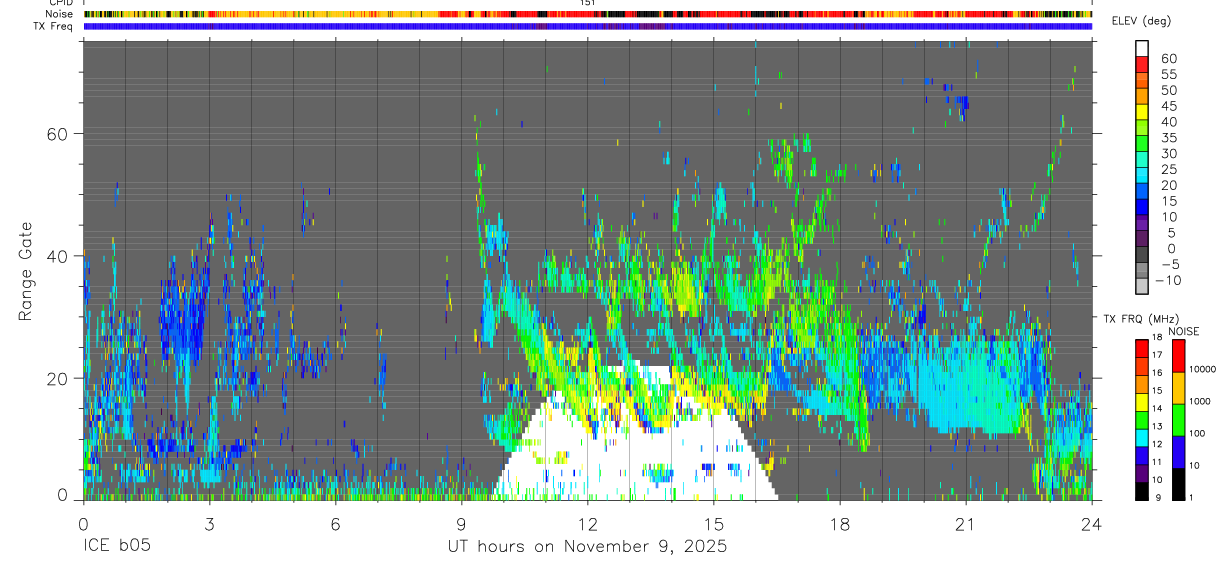
Task: Click the light gray bottom ELEV colorbar segment
Action: coord(1142,287)
